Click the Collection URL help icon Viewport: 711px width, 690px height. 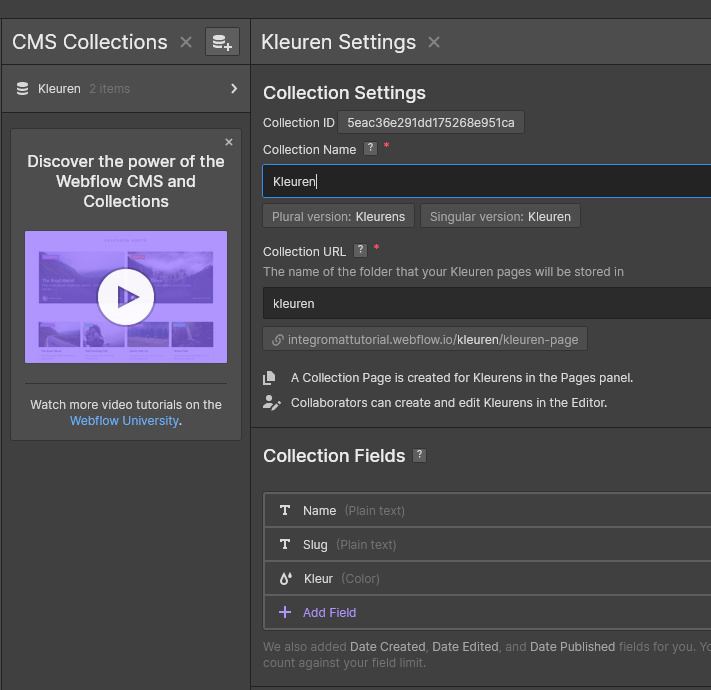360,250
